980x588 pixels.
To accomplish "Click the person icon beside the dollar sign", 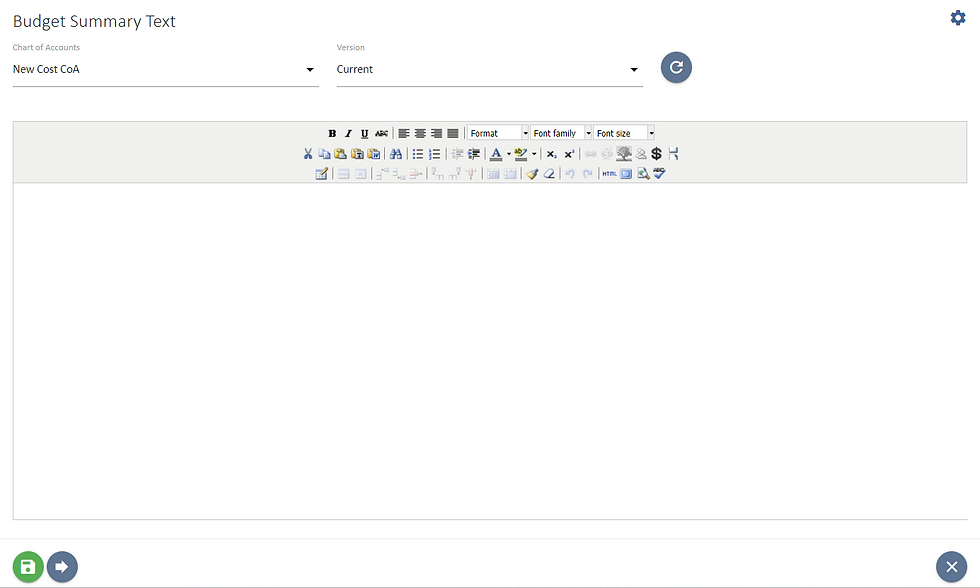I will coord(641,154).
